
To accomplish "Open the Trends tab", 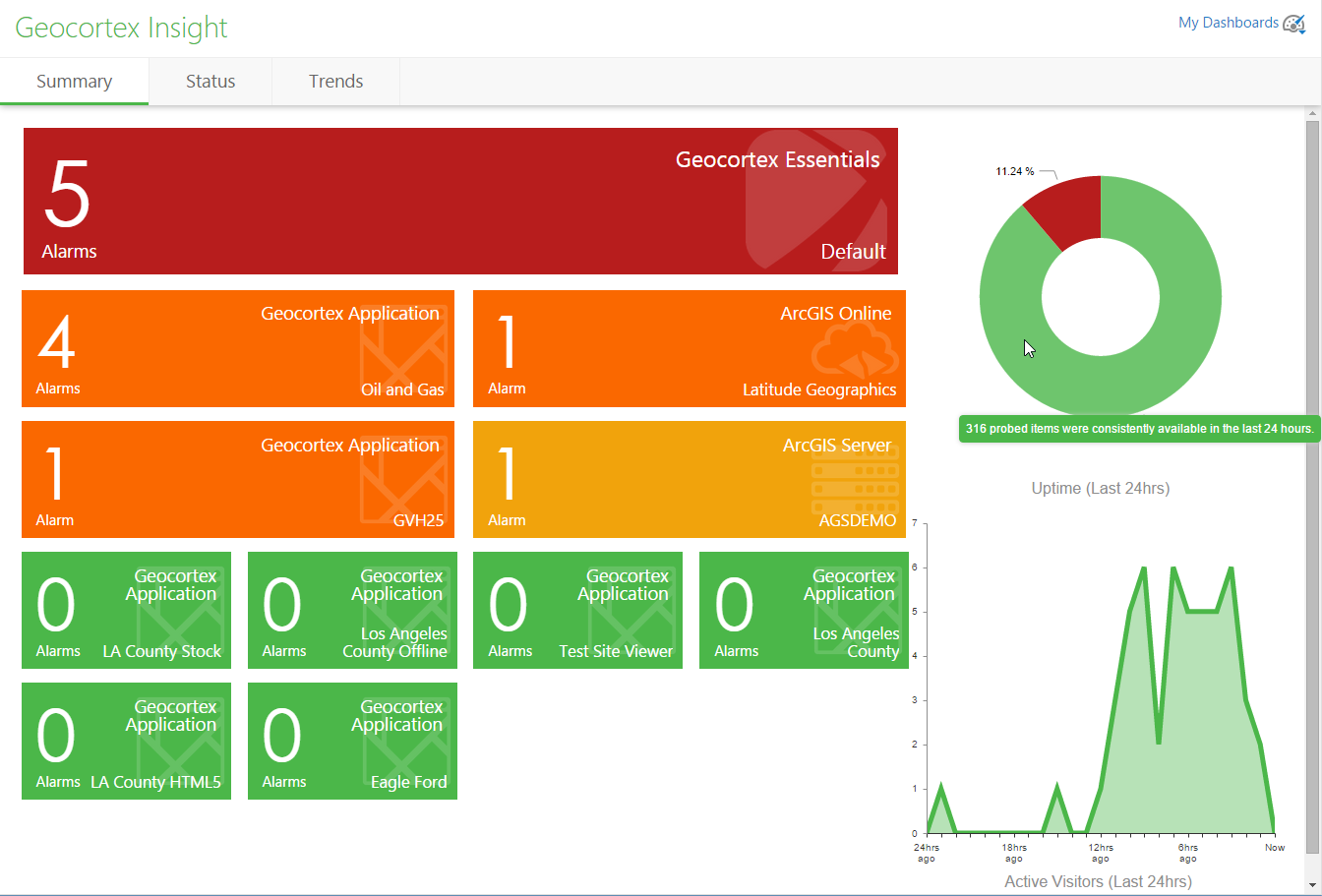I will coord(336,82).
